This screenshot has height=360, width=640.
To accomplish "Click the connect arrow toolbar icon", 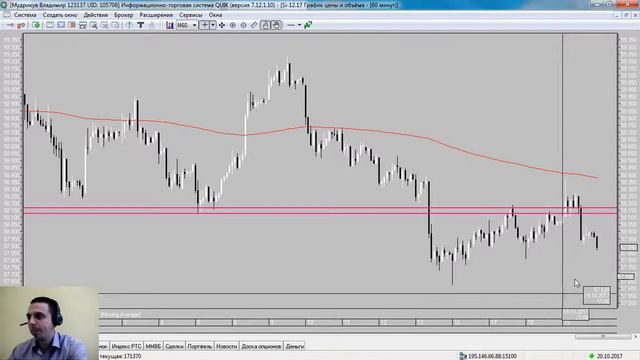I will (x=10, y=25).
